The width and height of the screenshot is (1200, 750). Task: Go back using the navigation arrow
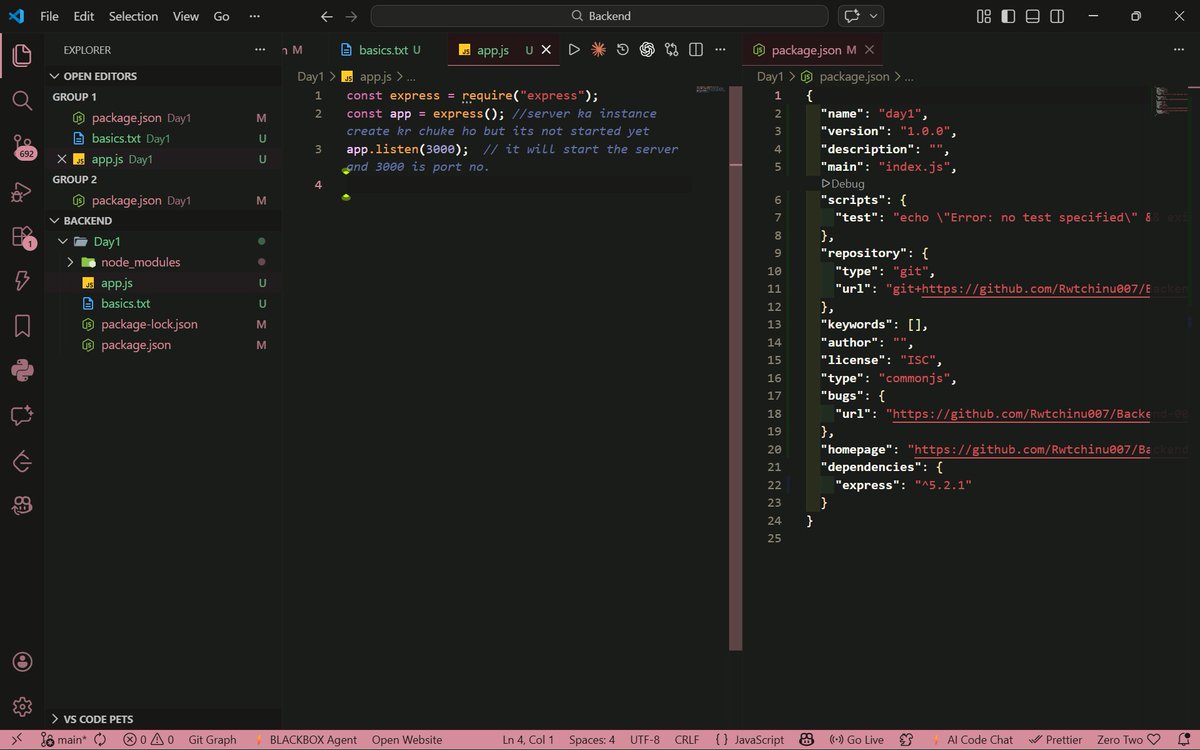326,16
